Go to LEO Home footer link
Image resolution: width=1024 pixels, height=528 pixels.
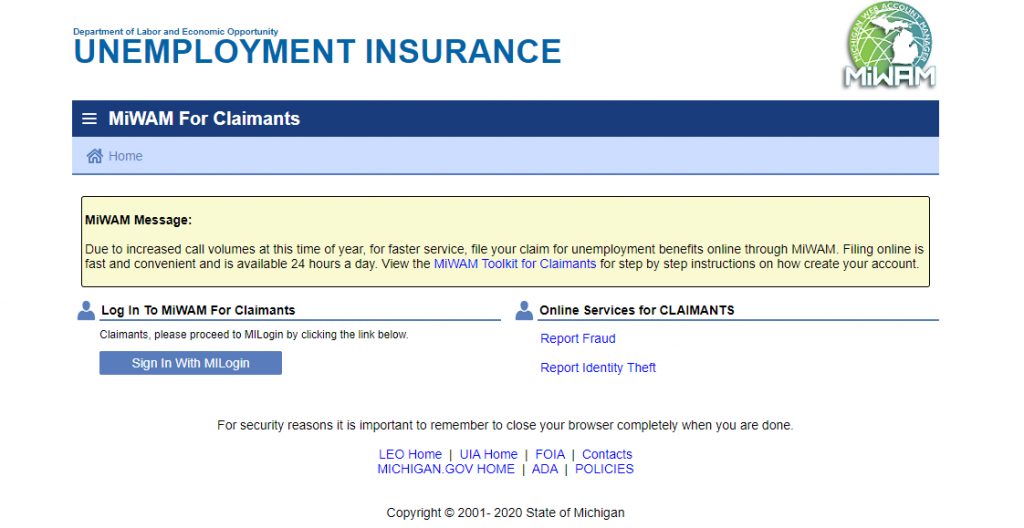410,454
